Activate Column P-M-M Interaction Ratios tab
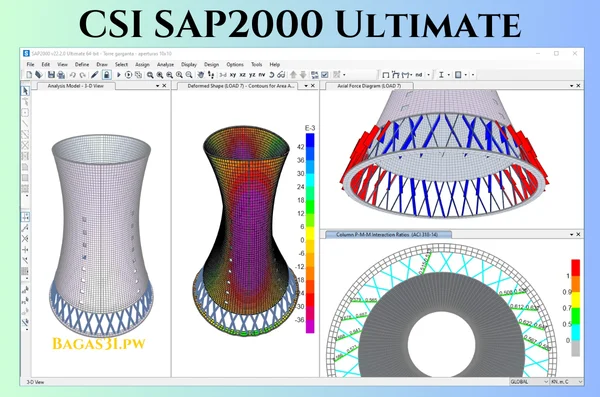 [x=387, y=234]
